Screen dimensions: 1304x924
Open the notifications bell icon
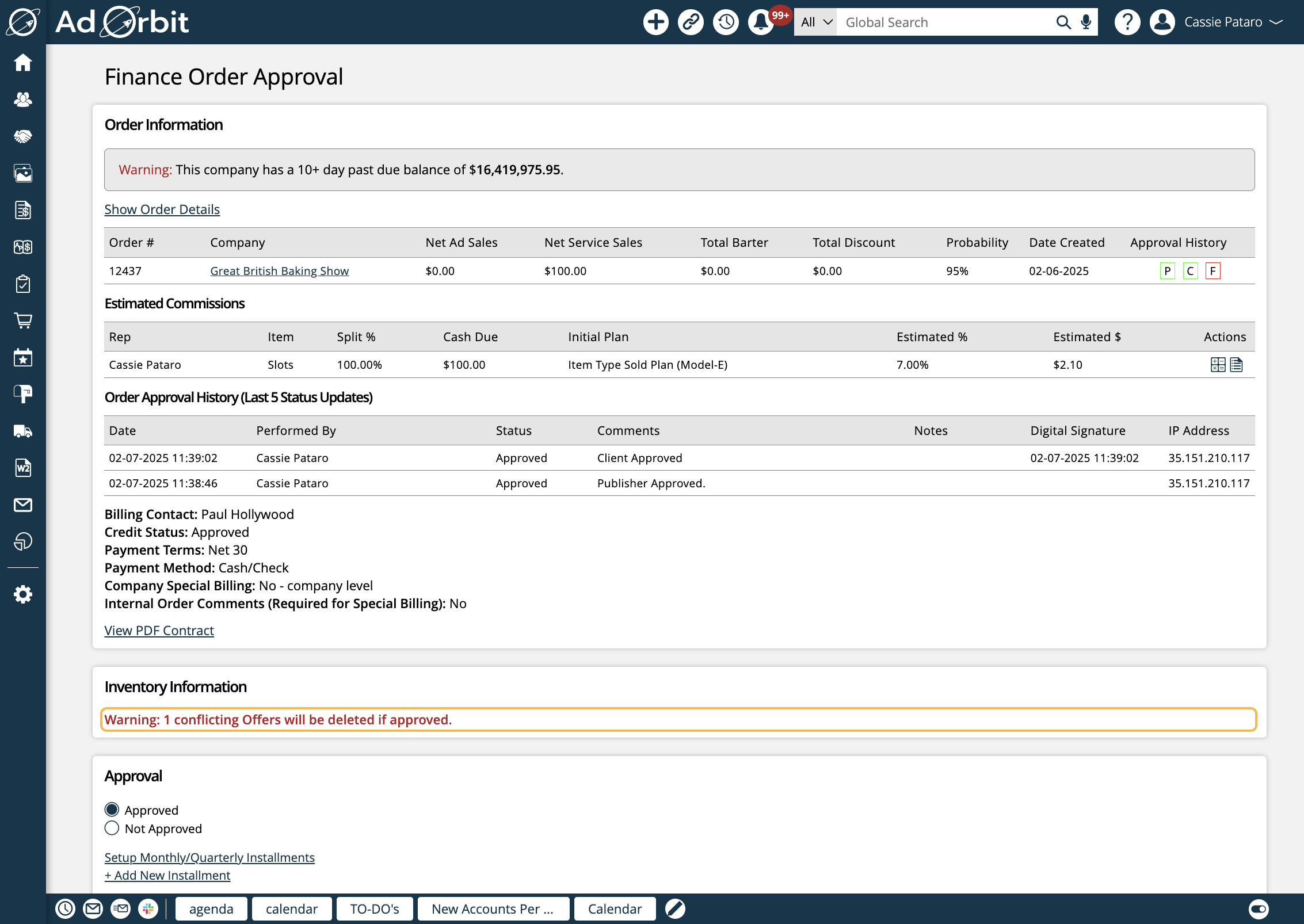tap(760, 22)
